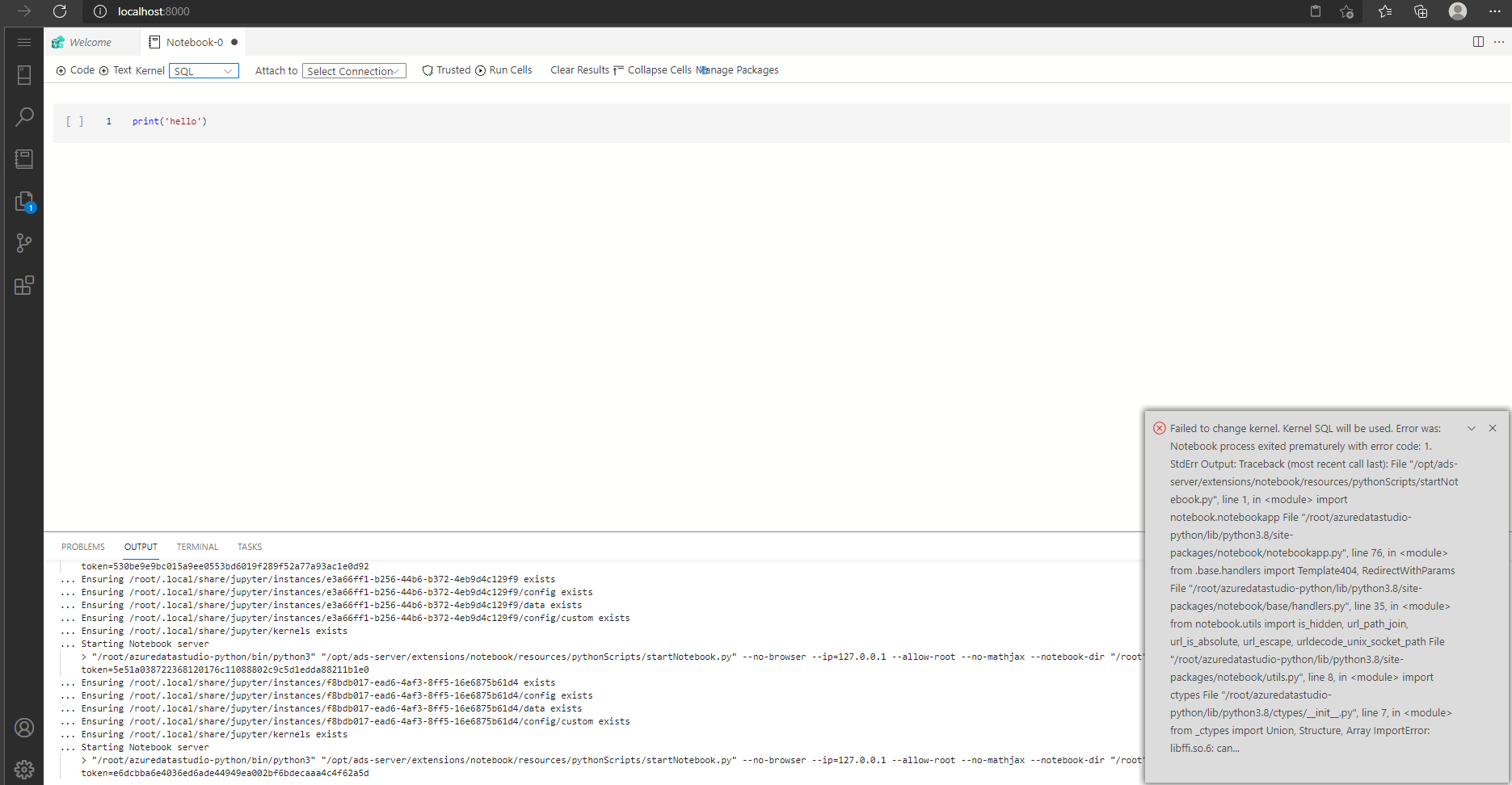
Task: Open the Manage gear icon
Action: click(x=24, y=770)
